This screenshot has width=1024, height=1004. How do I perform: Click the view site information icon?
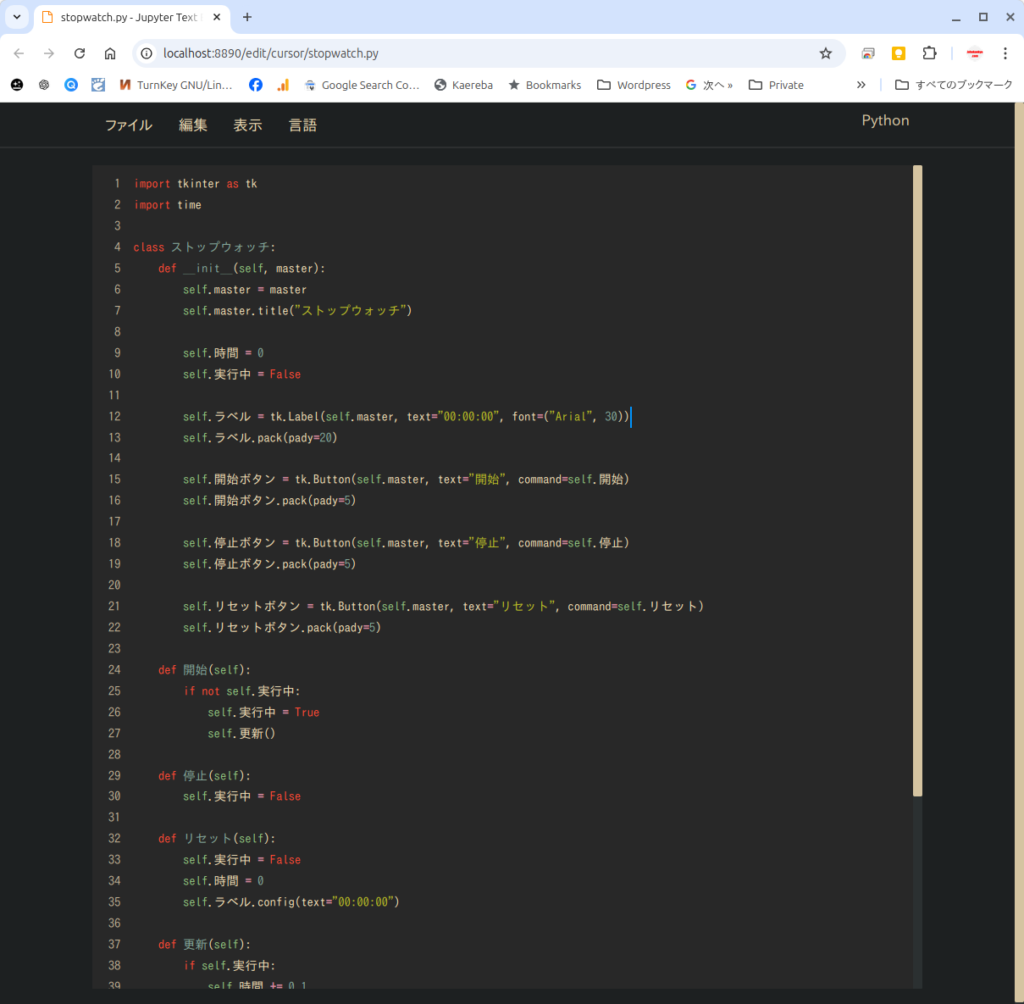[147, 54]
